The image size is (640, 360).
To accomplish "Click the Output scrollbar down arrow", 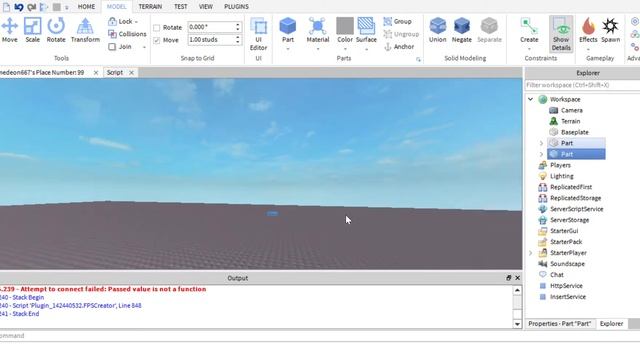I will point(517,324).
